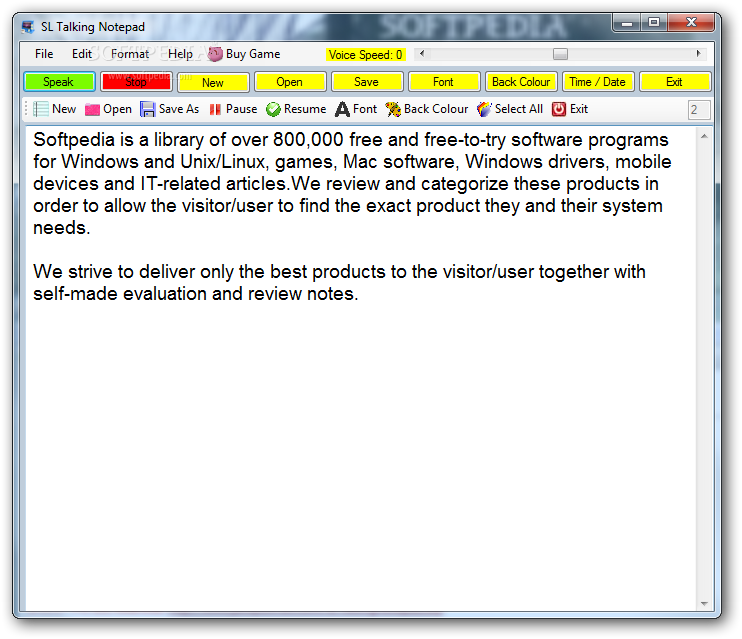The height and width of the screenshot is (639, 742).
Task: Click the word 'Unix/Linux,' in the text
Action: 225,162
